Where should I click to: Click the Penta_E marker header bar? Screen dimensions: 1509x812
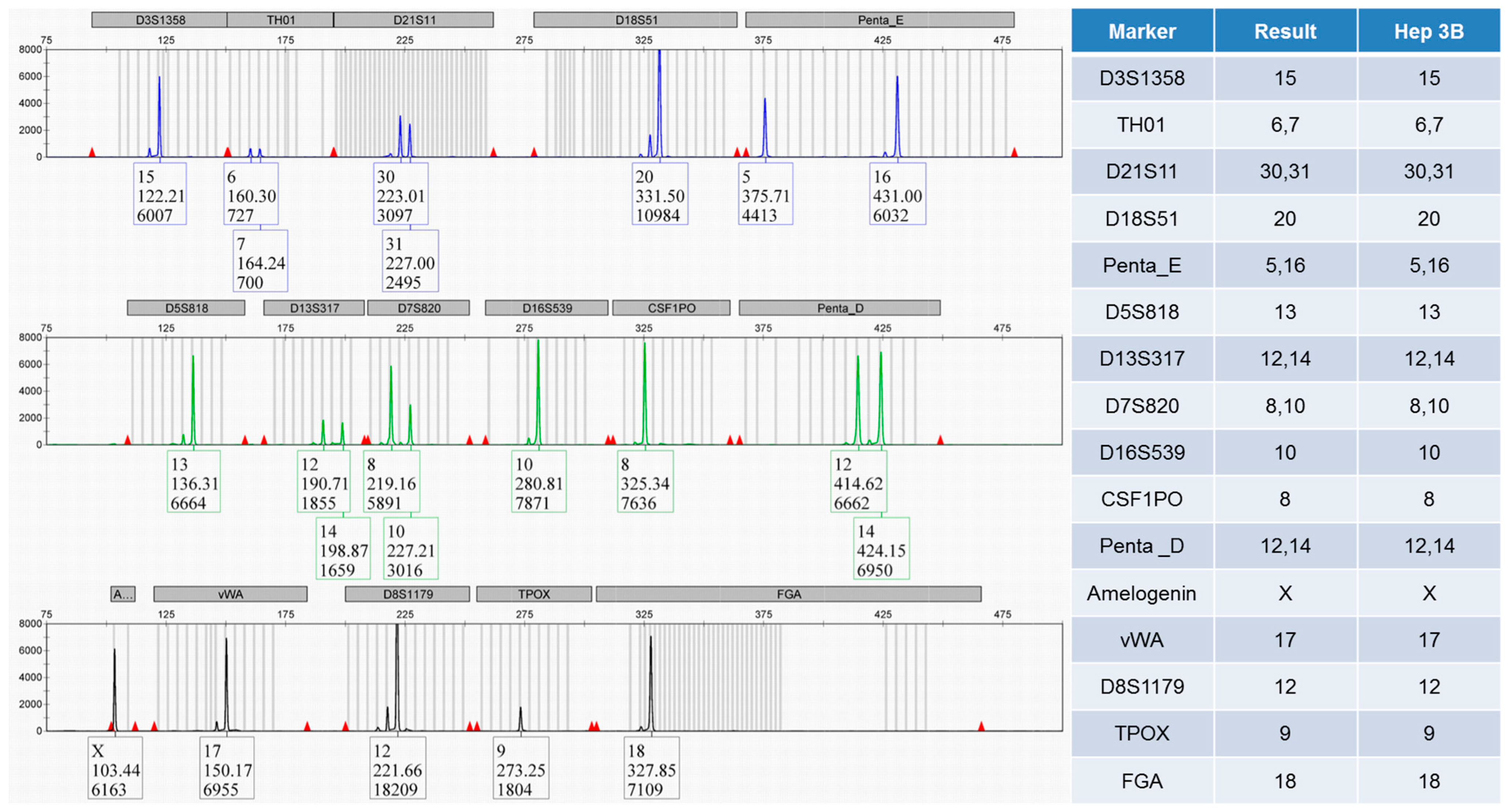879,20
